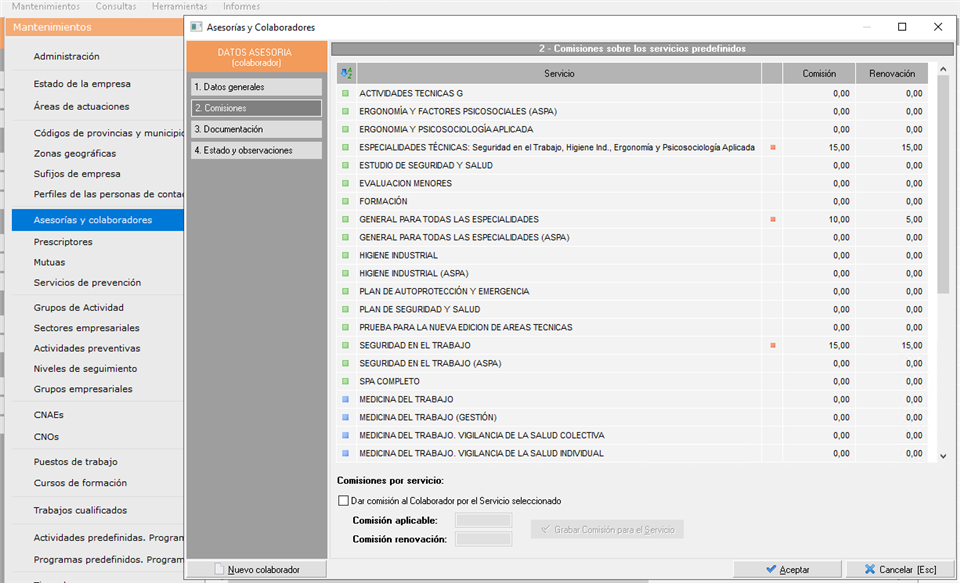This screenshot has height=583, width=960.
Task: Click the Asesorías y Colaboradores window title icon
Action: pyautogui.click(x=196, y=27)
